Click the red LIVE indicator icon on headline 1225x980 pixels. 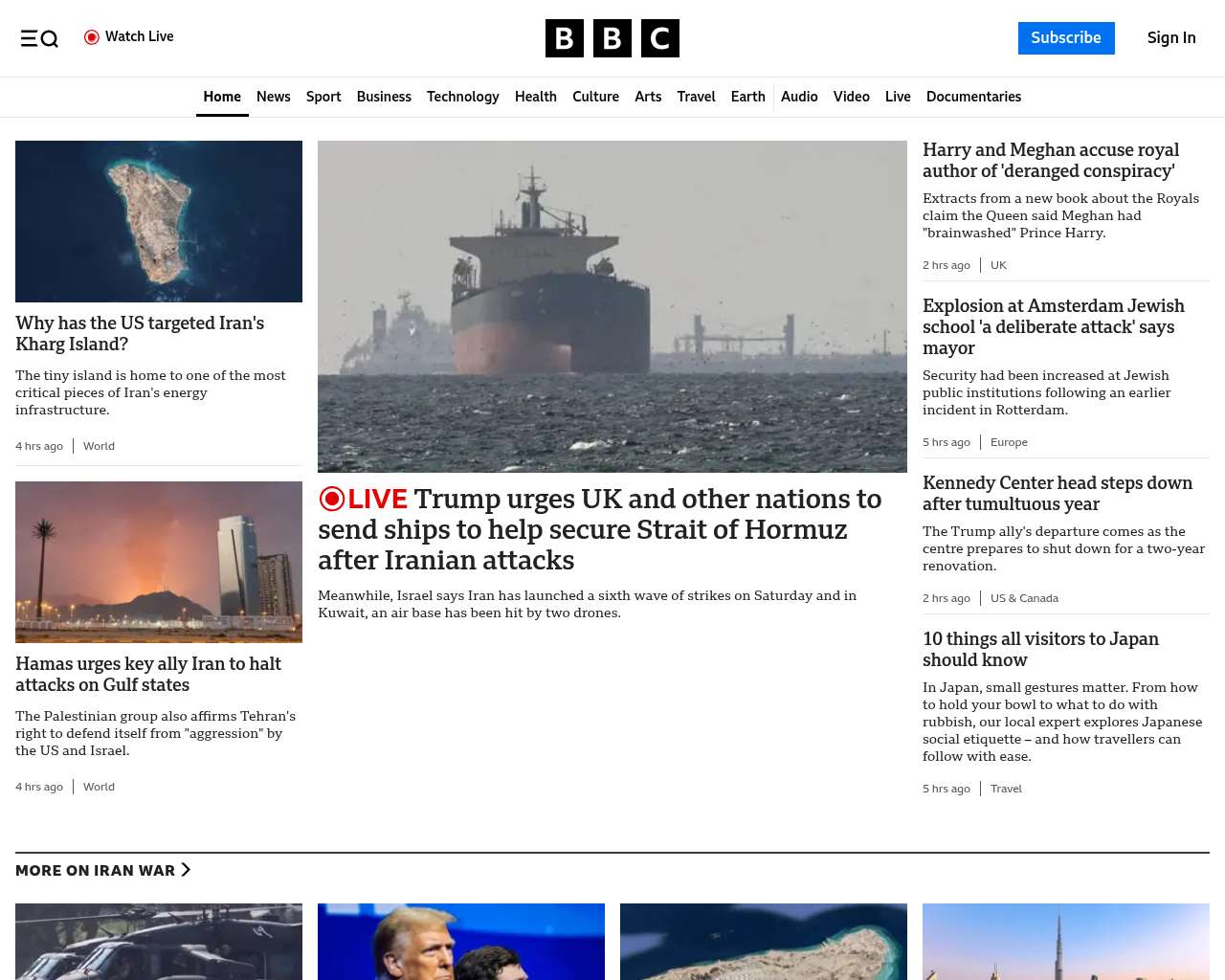click(x=332, y=499)
